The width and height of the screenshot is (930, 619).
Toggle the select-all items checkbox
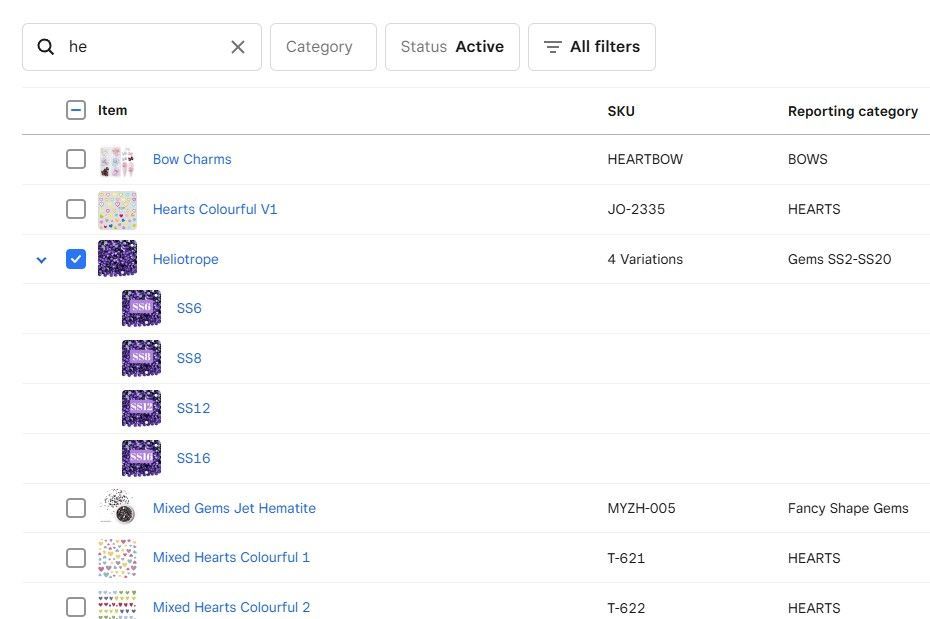coord(76,110)
